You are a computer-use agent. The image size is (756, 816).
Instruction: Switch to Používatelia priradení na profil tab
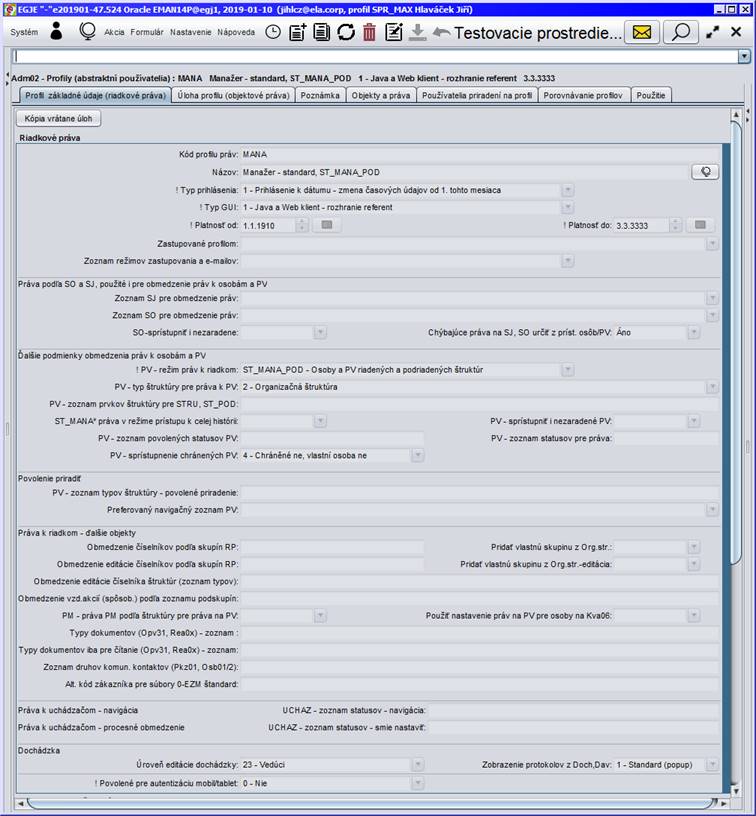(477, 95)
